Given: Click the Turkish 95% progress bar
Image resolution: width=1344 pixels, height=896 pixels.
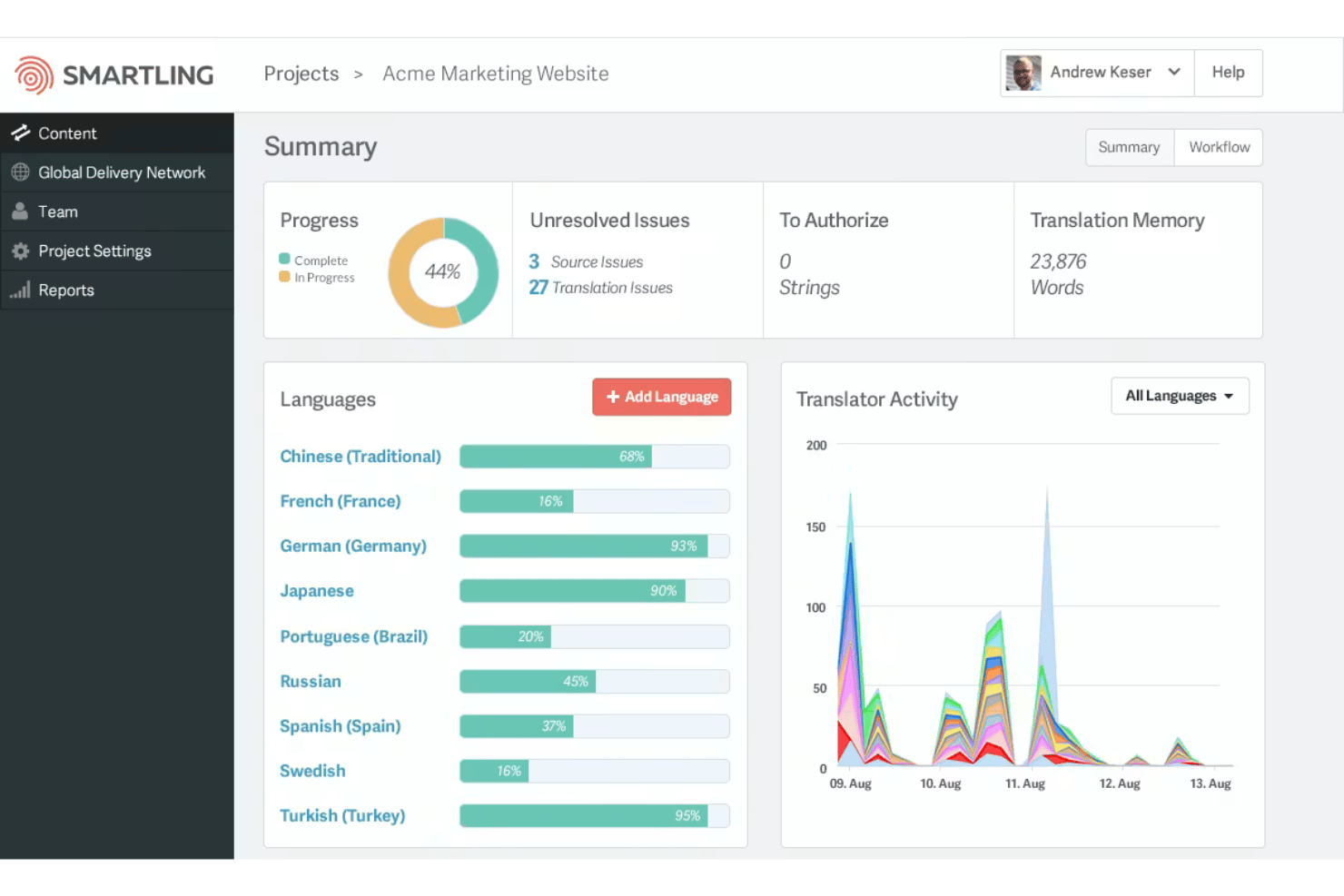Looking at the screenshot, I should [595, 815].
